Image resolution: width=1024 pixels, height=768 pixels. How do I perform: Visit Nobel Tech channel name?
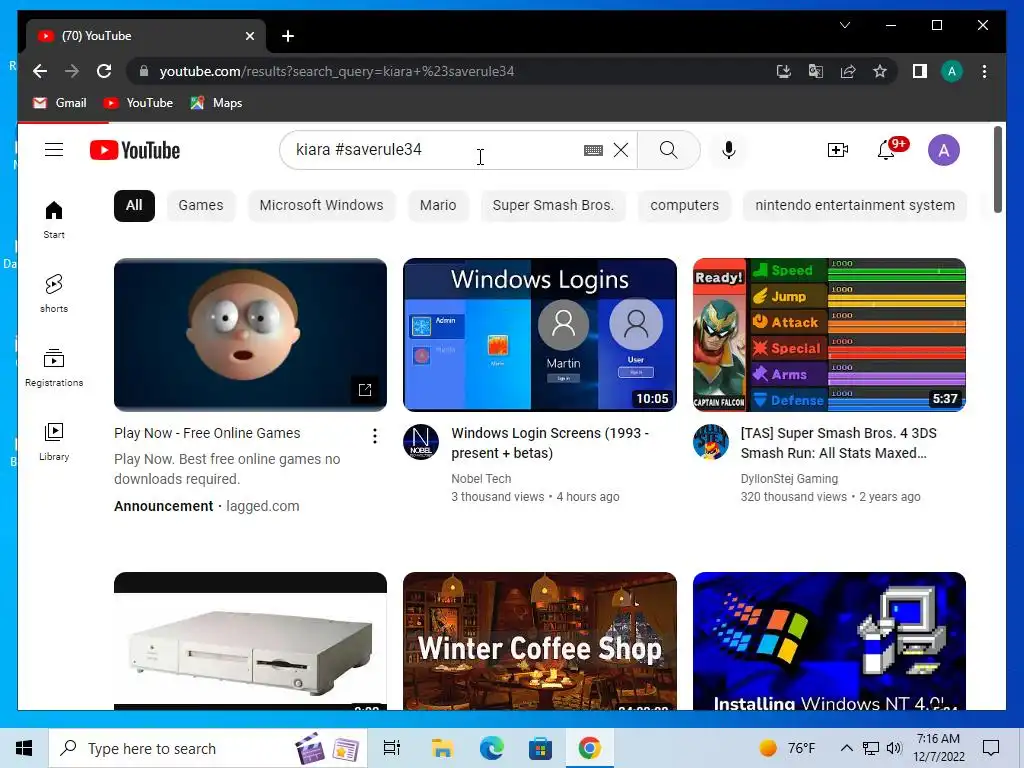tap(481, 479)
